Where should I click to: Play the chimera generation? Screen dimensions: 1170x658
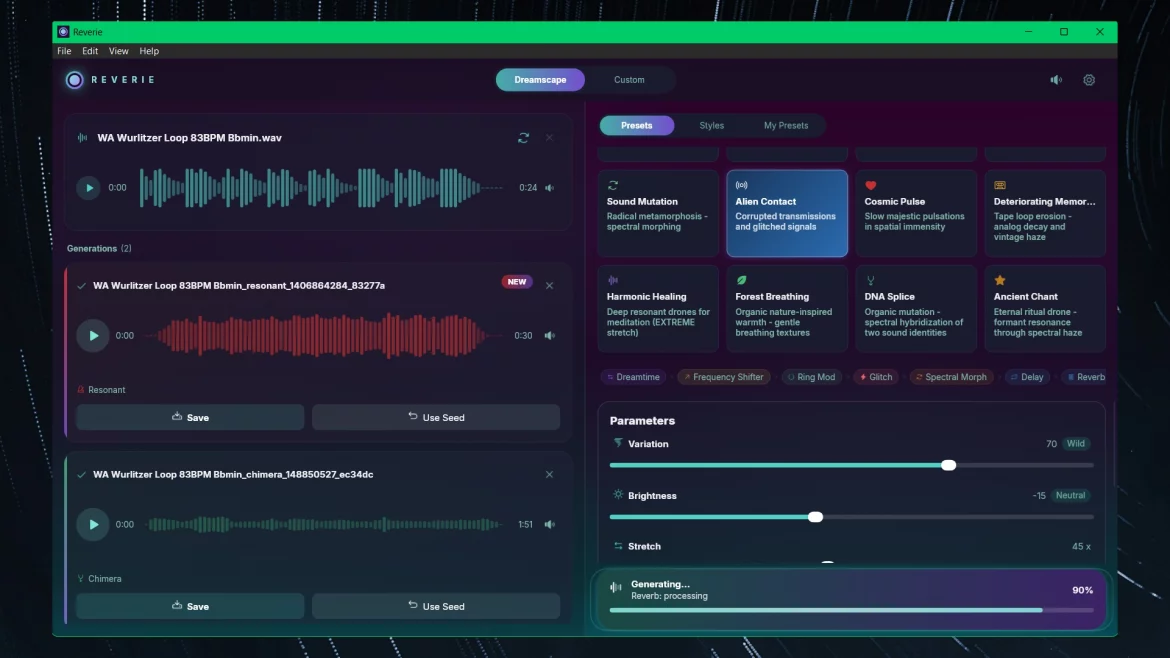pos(93,524)
